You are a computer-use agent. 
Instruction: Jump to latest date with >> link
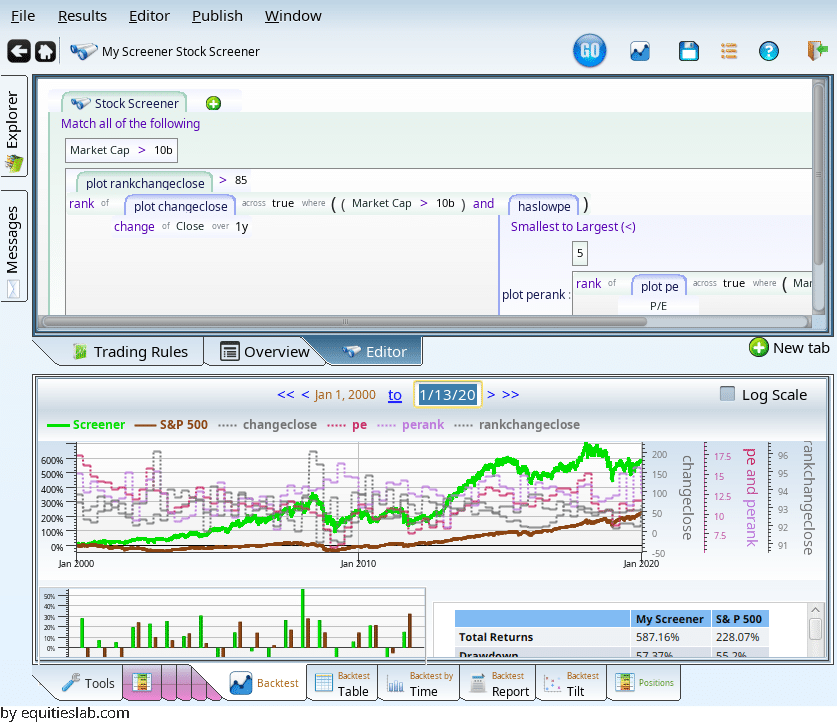pyautogui.click(x=510, y=394)
